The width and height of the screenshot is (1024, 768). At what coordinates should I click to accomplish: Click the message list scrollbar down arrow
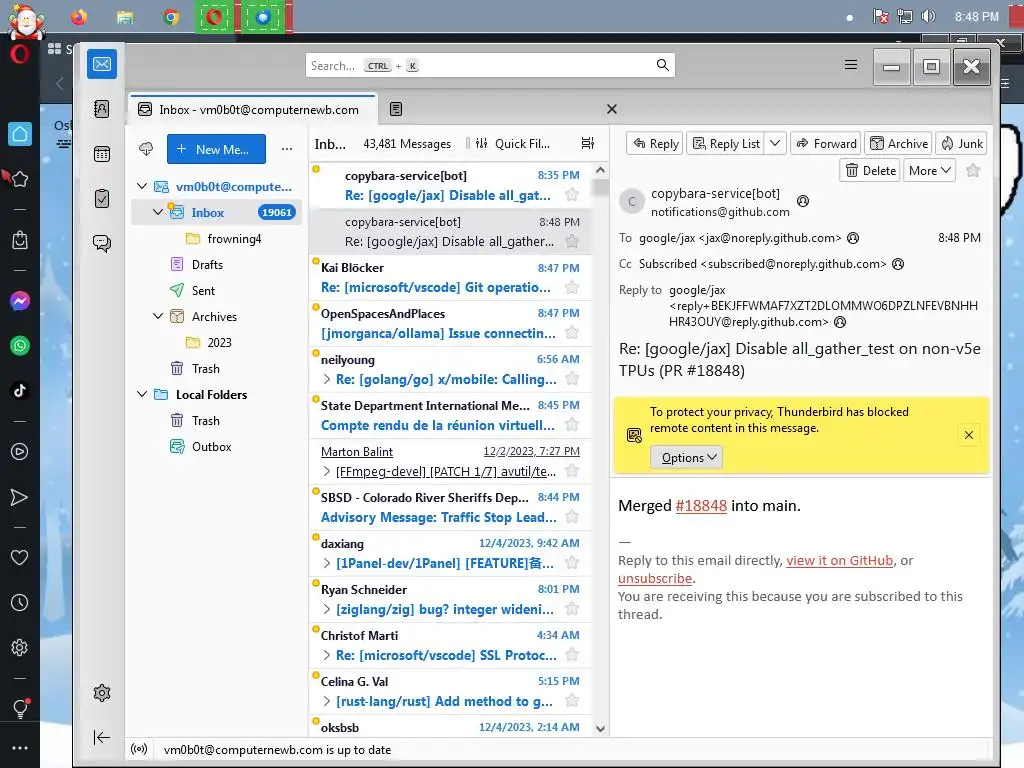tap(600, 729)
